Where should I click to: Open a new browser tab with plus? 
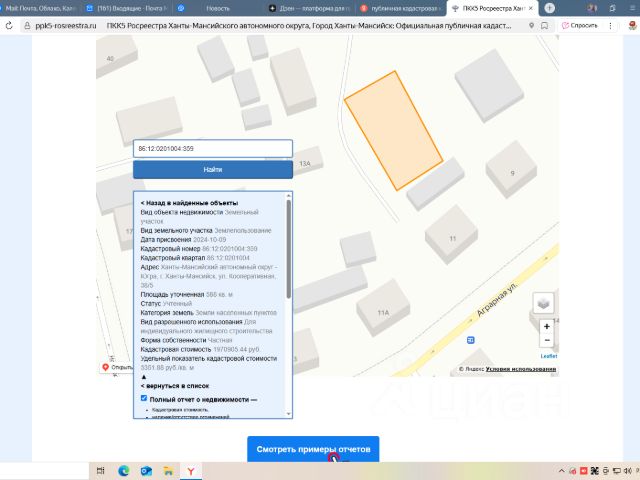[549, 8]
